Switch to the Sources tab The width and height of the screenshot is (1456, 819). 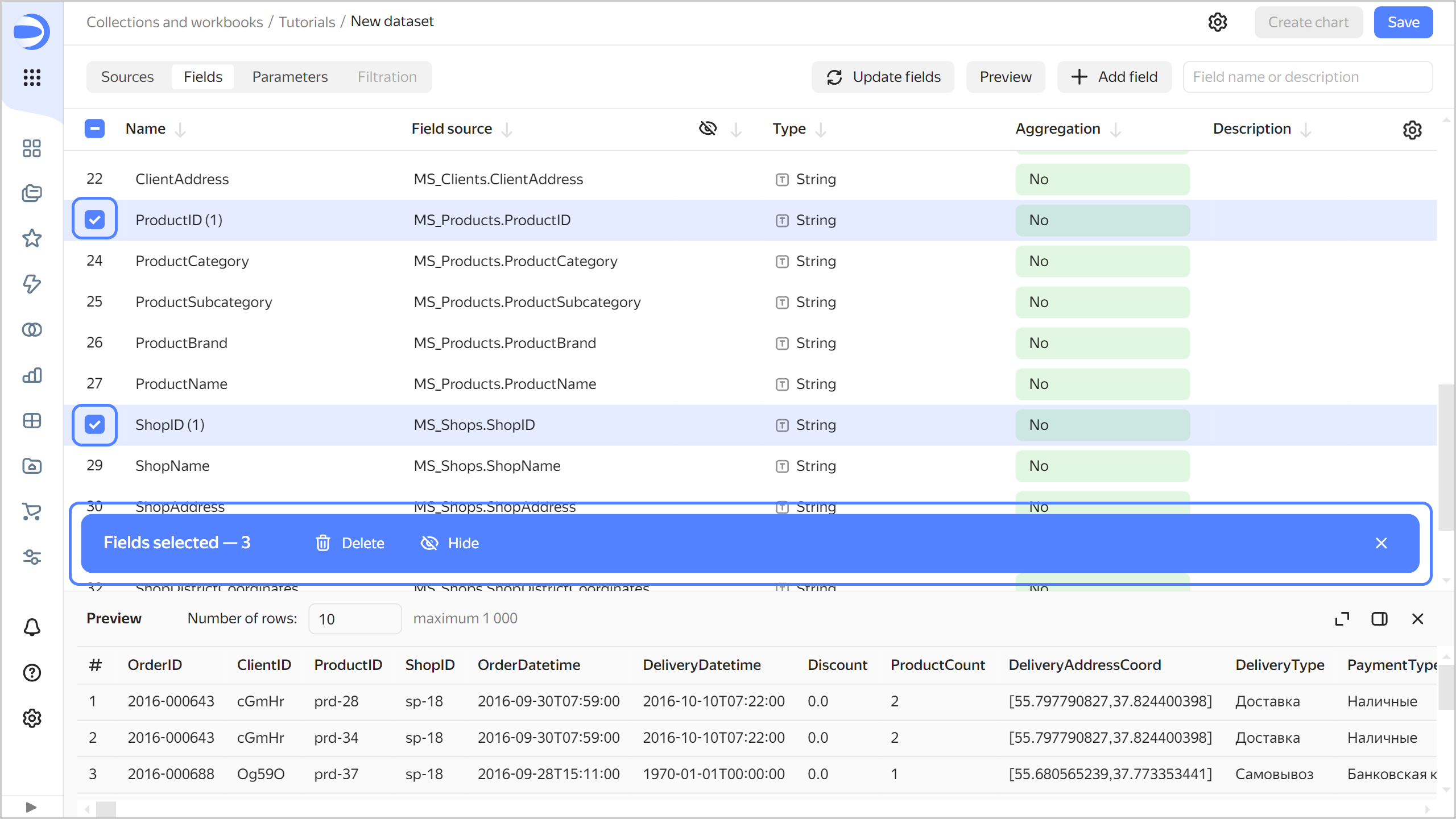click(127, 77)
